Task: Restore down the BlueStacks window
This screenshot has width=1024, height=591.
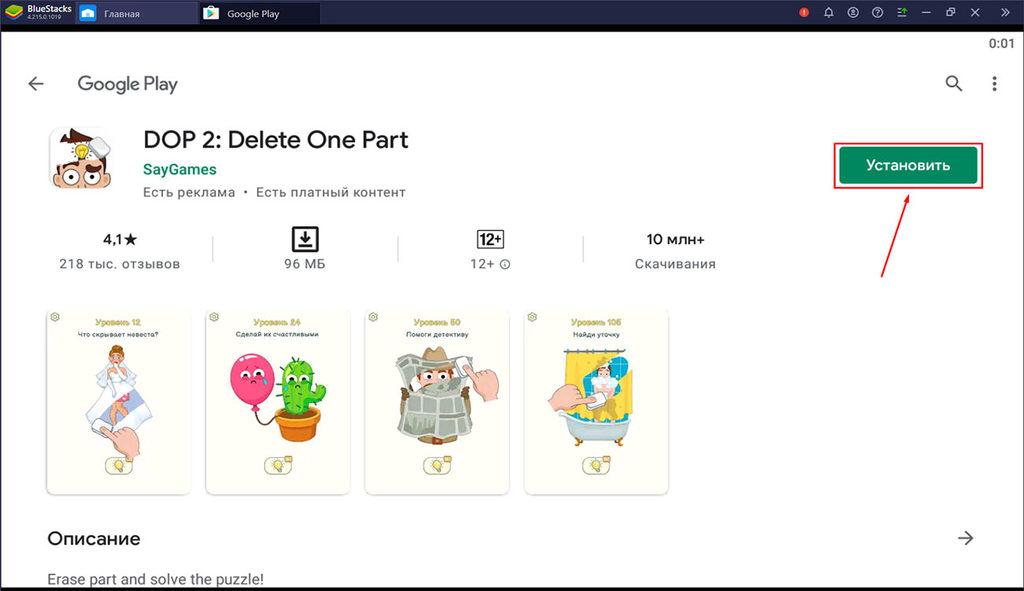Action: [x=950, y=12]
